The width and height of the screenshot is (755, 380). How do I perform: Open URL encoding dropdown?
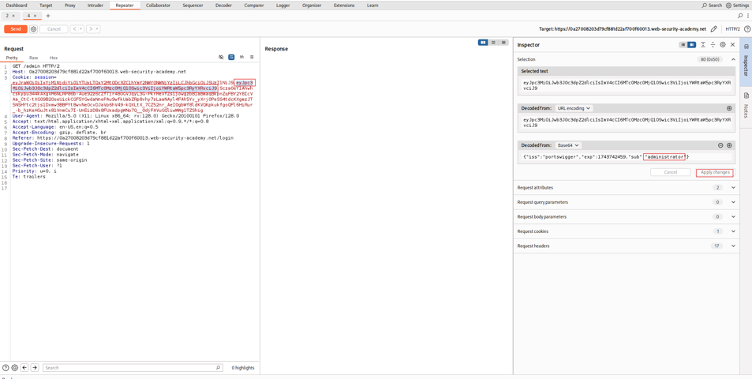point(573,108)
